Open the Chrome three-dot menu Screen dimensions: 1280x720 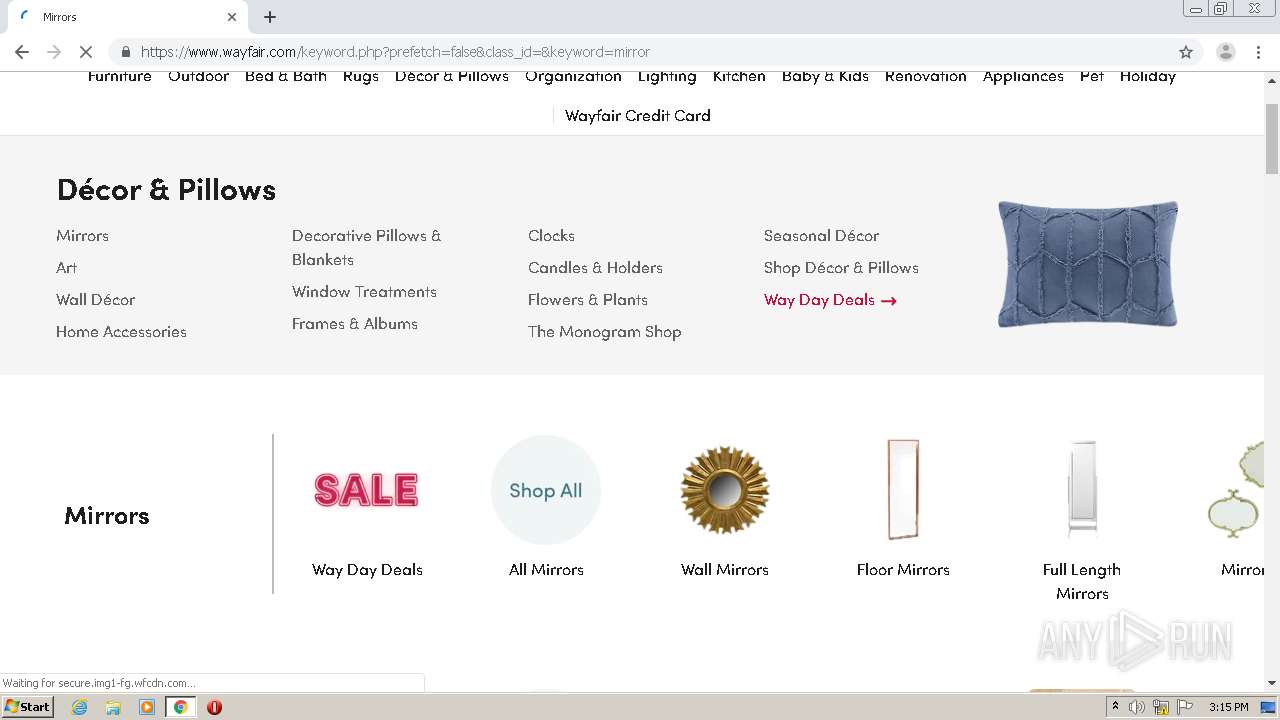(1258, 52)
